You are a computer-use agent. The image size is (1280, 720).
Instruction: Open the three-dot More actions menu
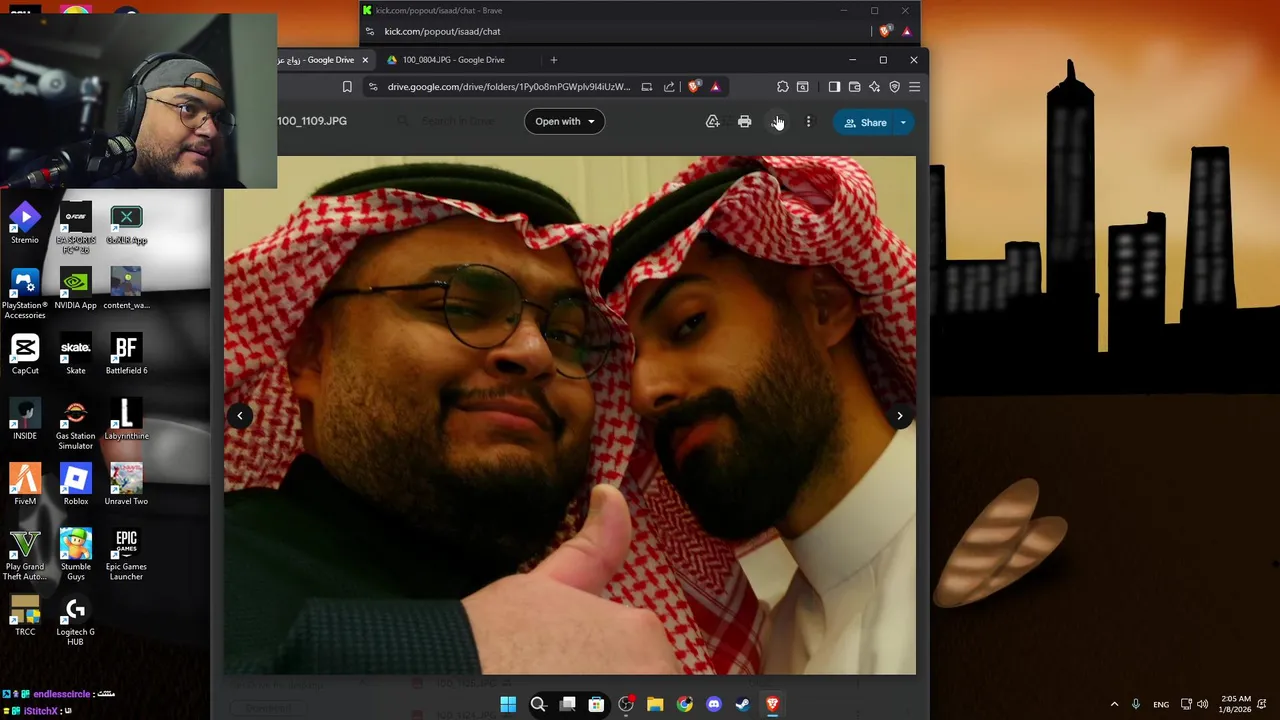click(808, 122)
